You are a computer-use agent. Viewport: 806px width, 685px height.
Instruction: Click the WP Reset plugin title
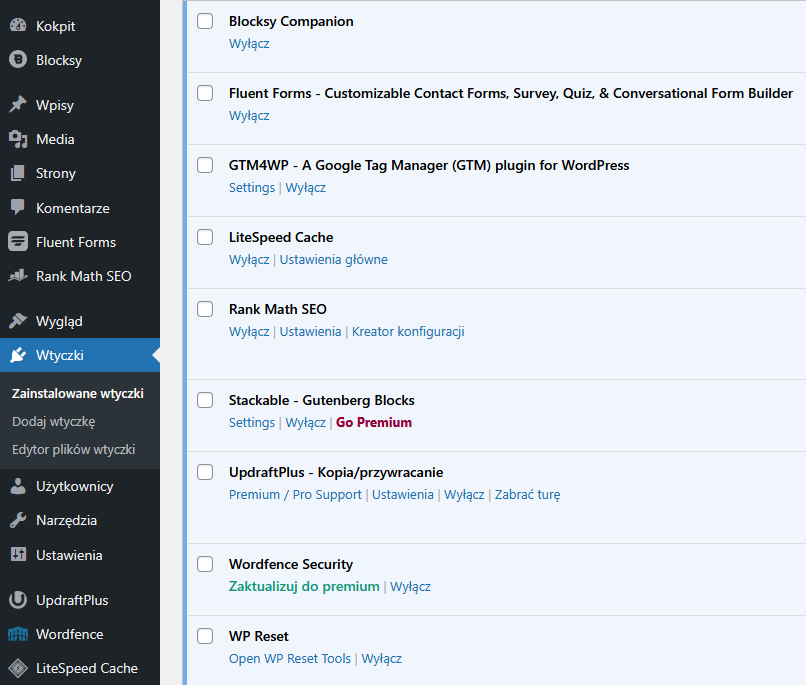coord(259,636)
